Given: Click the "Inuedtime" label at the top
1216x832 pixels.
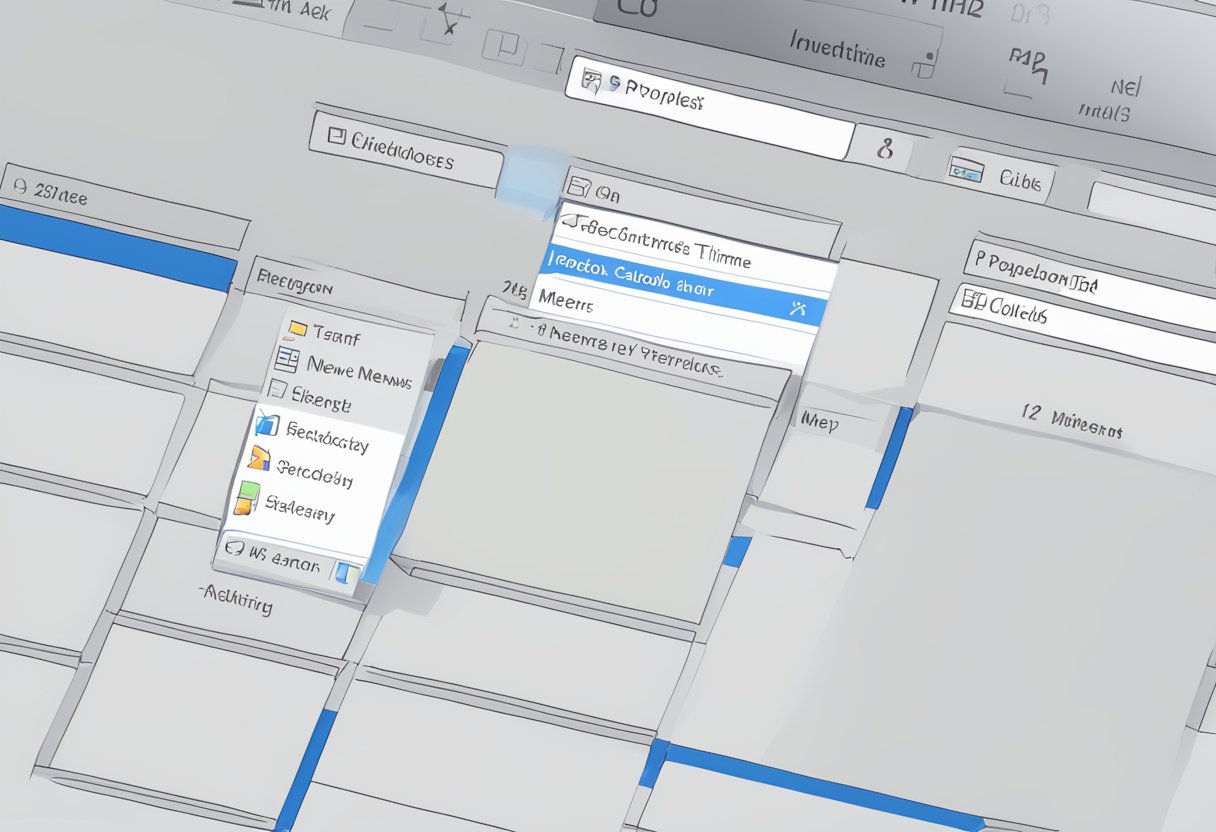Looking at the screenshot, I should [837, 51].
